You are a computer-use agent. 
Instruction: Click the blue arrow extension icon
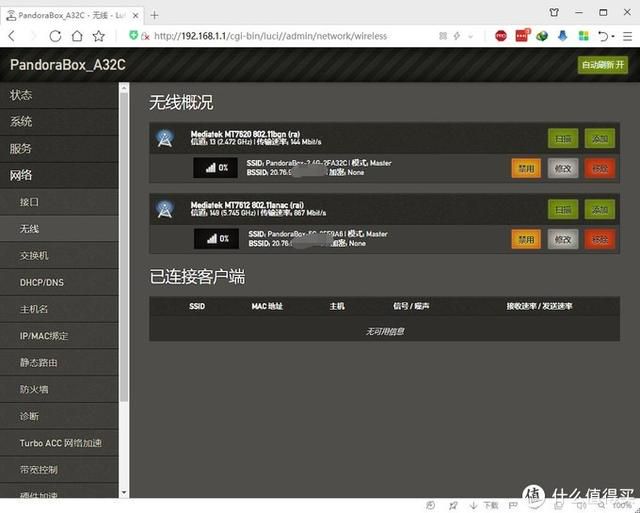pos(562,36)
